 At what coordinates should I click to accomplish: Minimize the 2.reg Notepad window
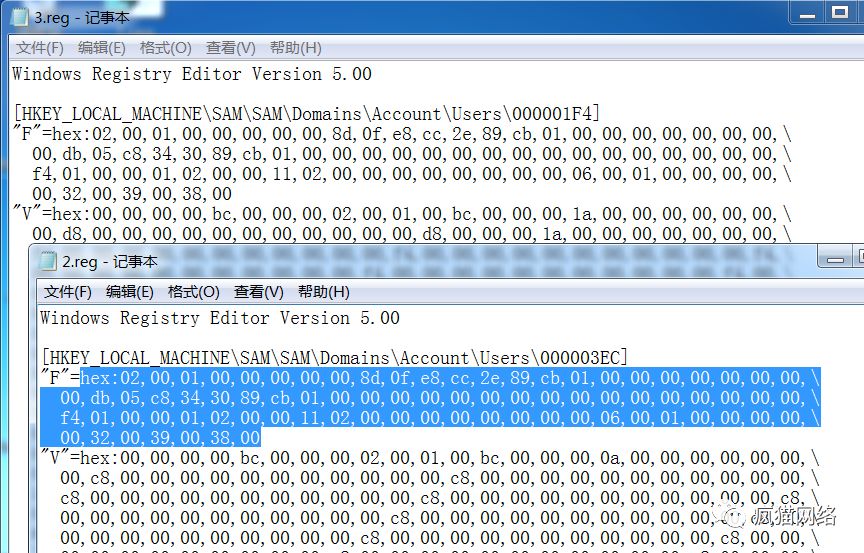click(x=835, y=258)
